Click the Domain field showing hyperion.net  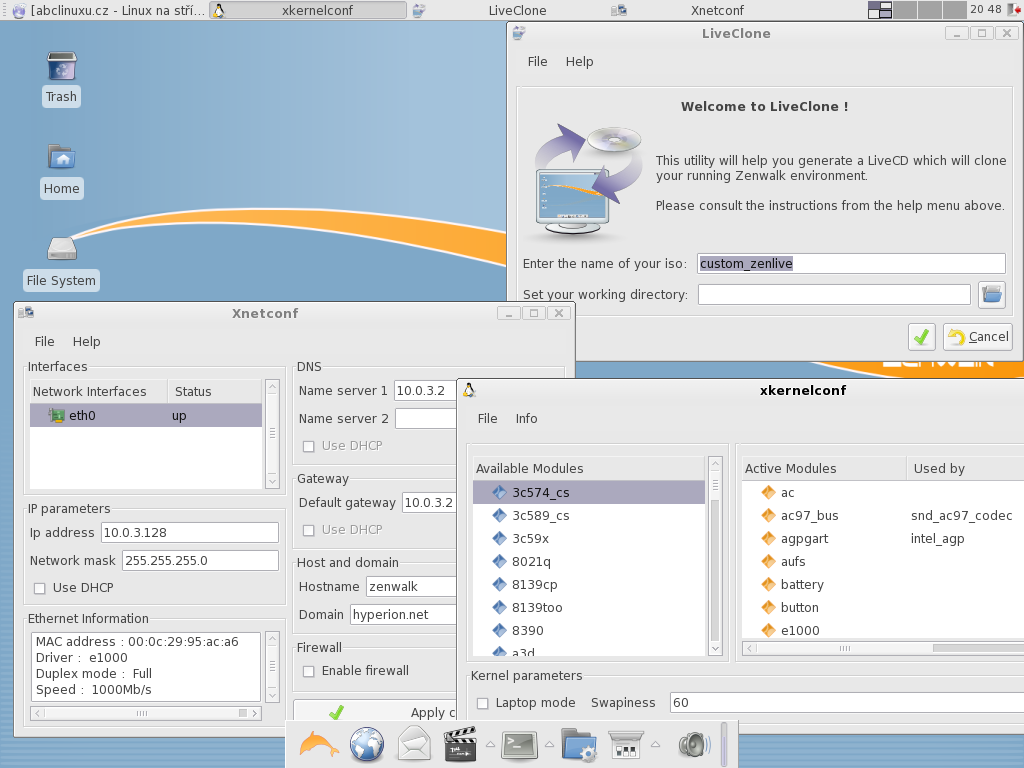(x=404, y=615)
